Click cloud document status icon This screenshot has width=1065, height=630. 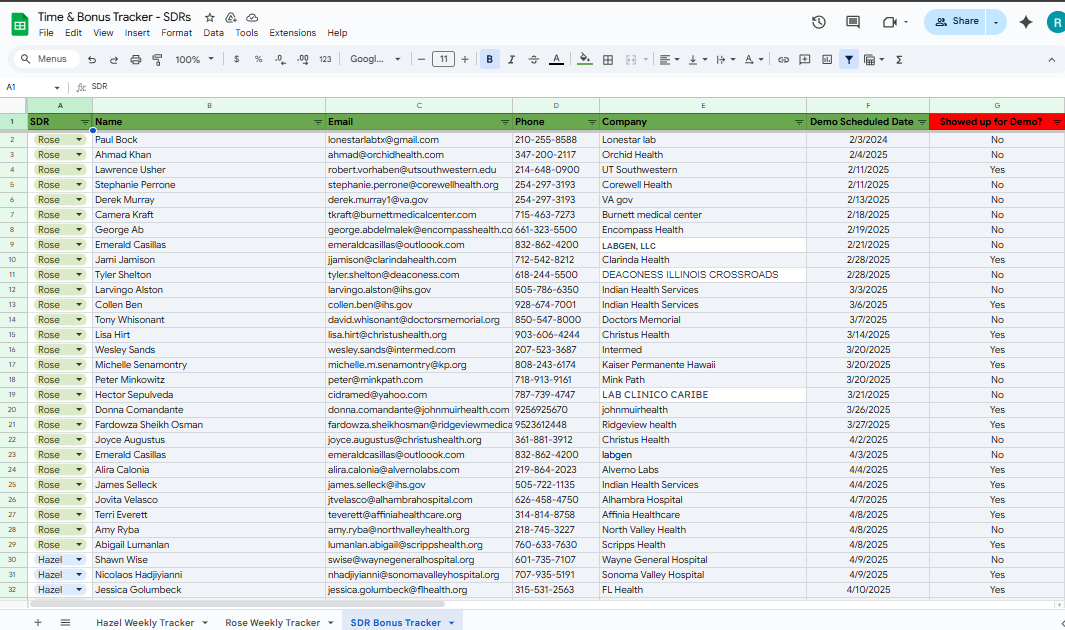point(252,17)
